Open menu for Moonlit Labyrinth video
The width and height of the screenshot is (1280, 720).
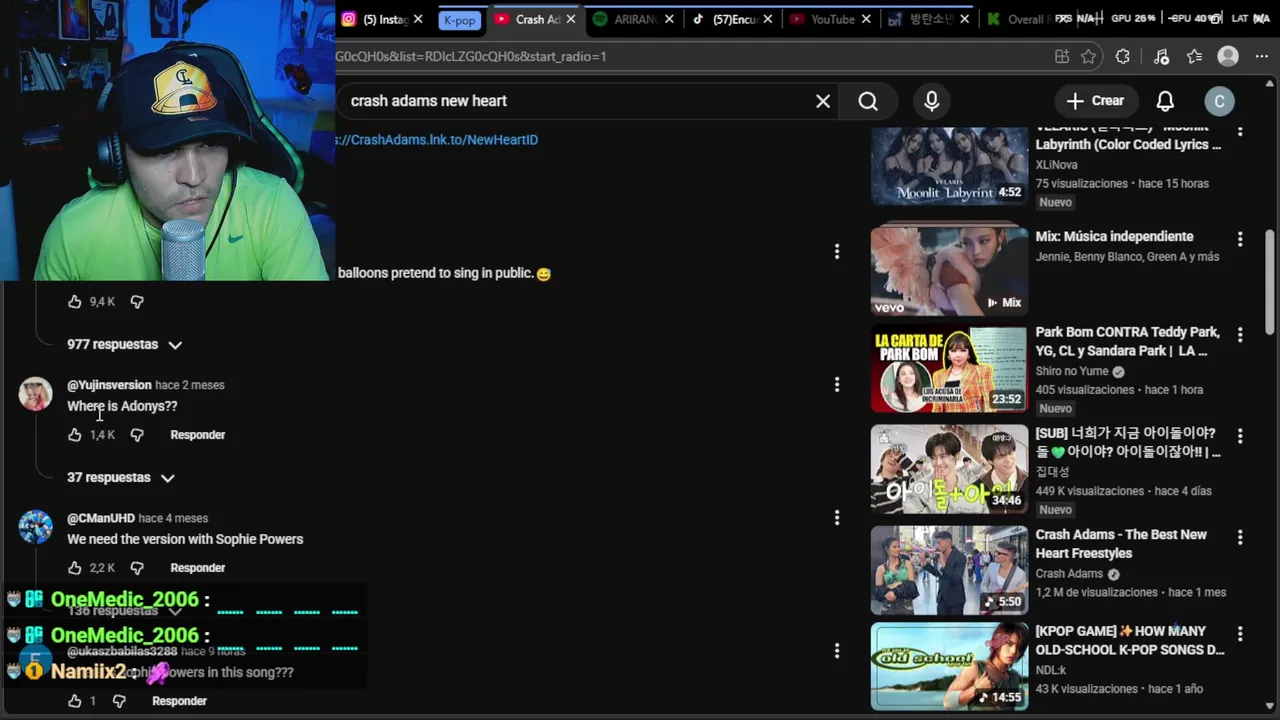(x=1240, y=131)
